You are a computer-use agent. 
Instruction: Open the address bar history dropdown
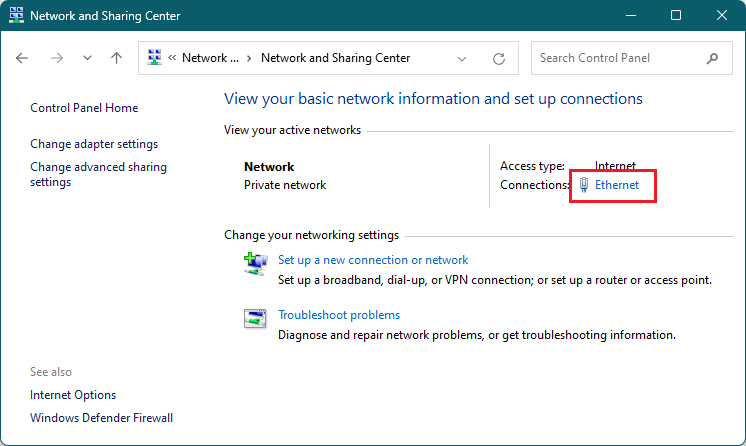click(x=461, y=59)
